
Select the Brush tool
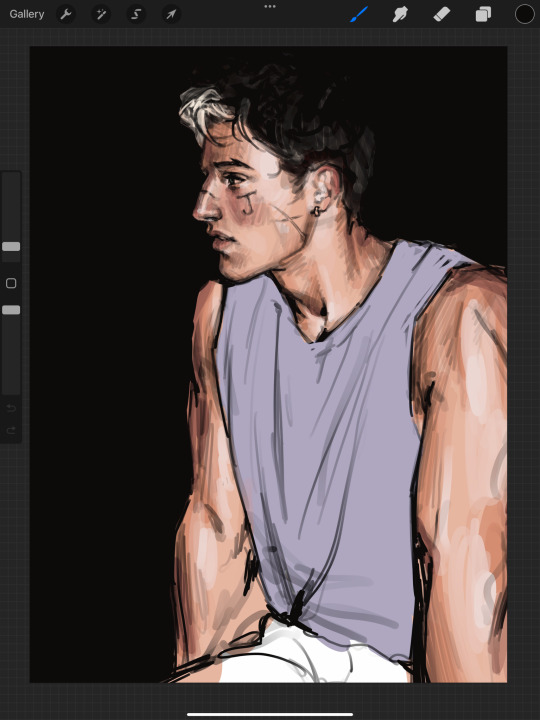point(359,14)
